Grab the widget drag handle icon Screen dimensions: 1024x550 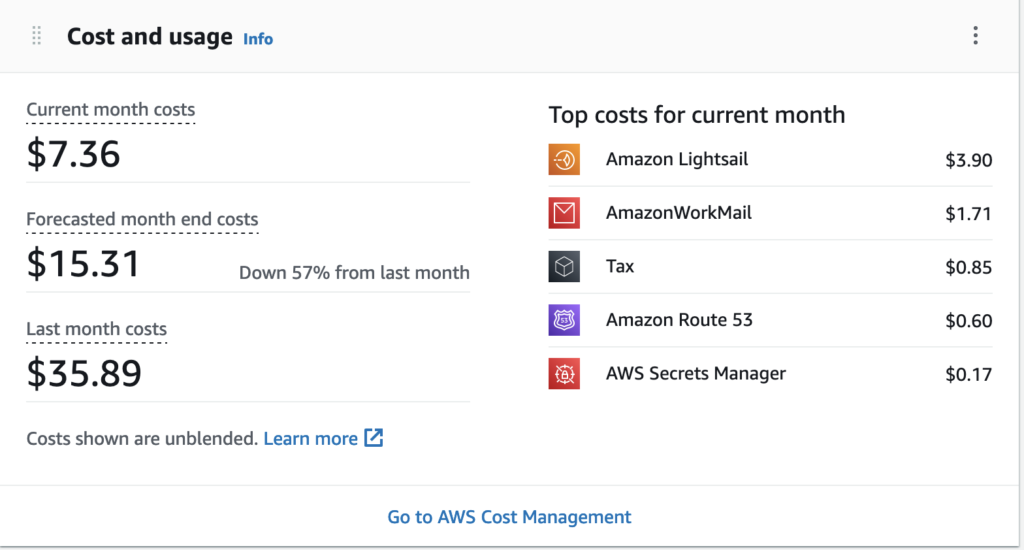[37, 36]
